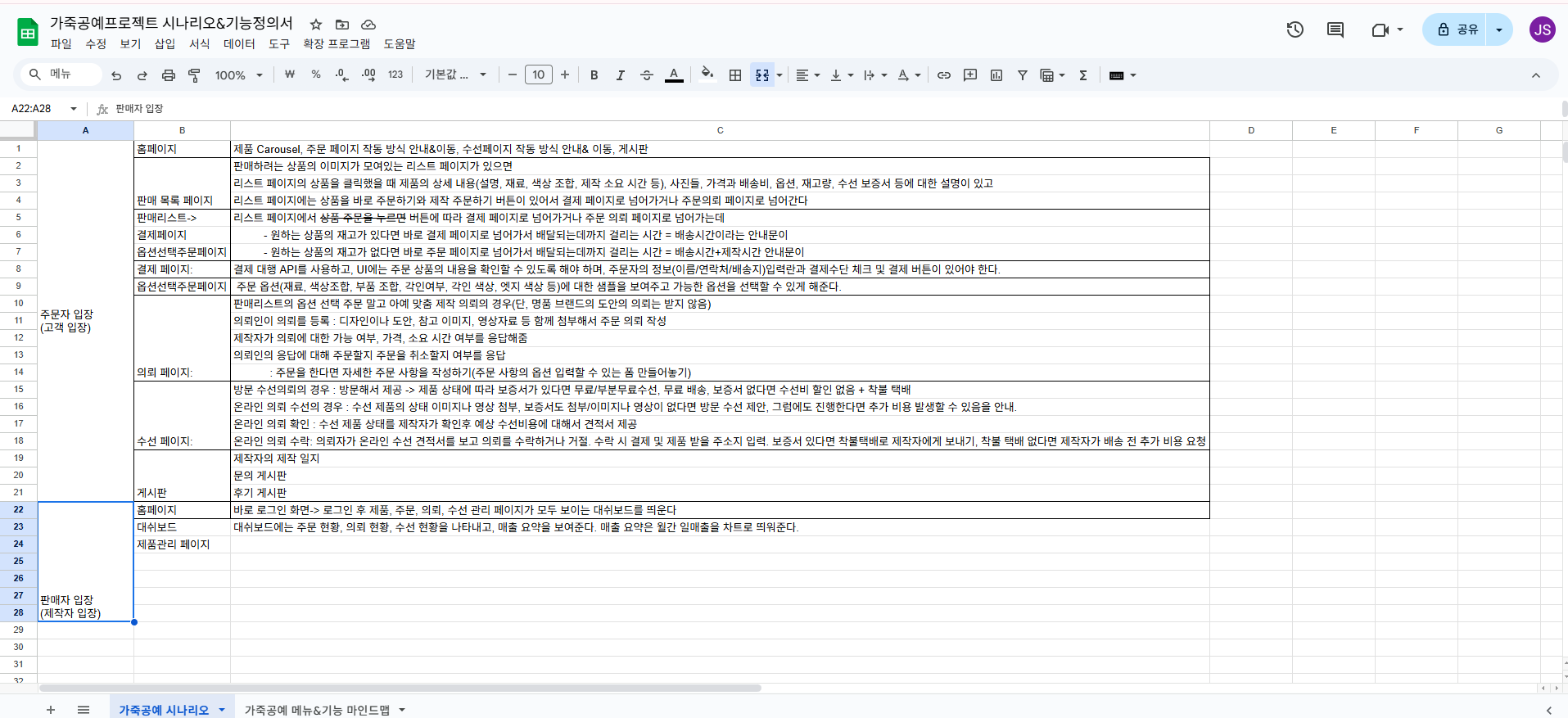
Task: Open the 수정 menu
Action: pos(96,44)
